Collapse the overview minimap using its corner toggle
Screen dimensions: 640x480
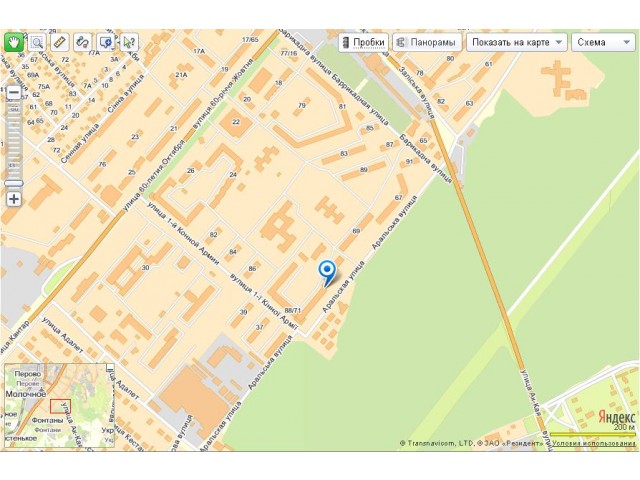pos(110,368)
